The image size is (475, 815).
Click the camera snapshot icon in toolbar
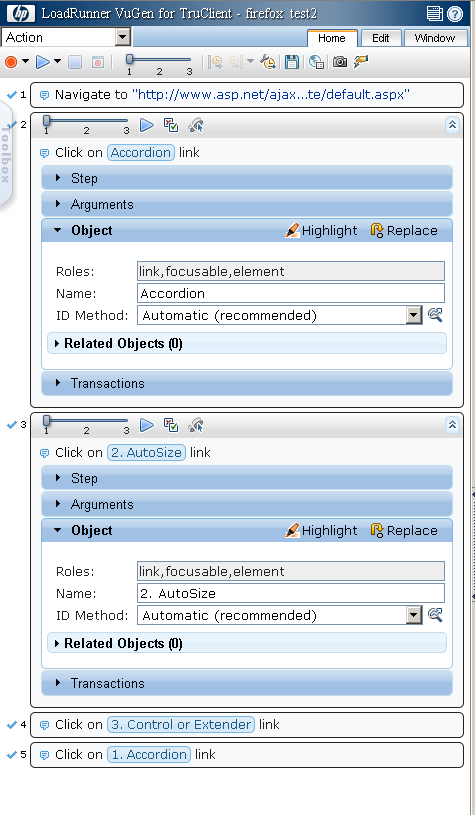[340, 62]
